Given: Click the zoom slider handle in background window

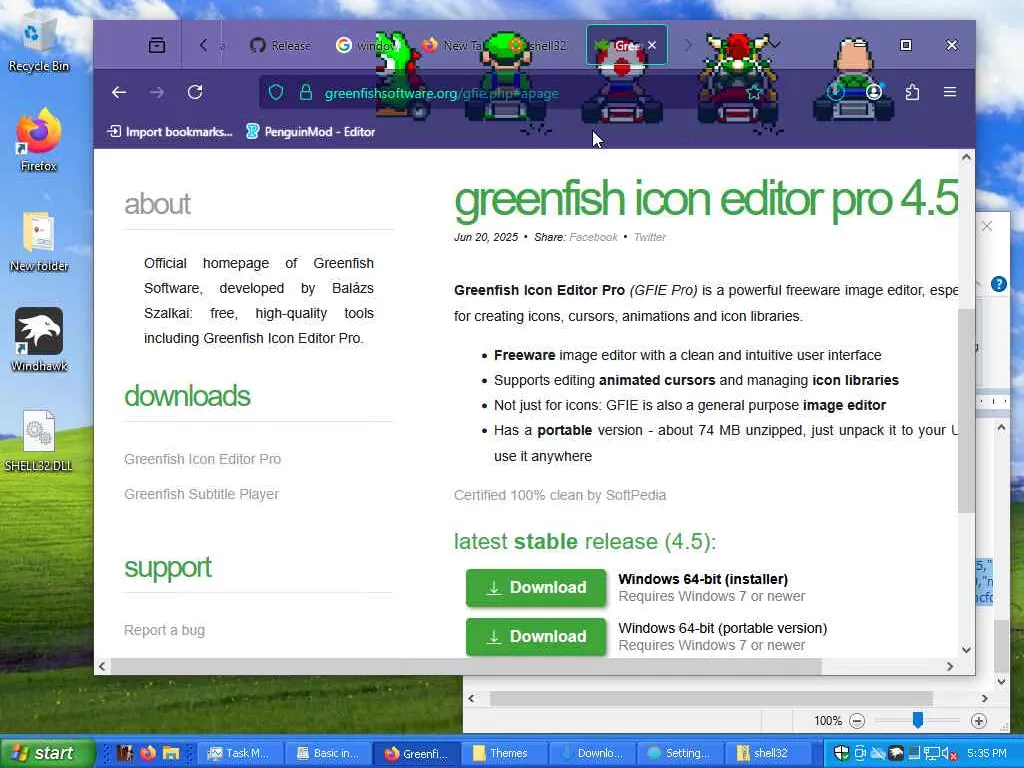Looking at the screenshot, I should pos(918,720).
